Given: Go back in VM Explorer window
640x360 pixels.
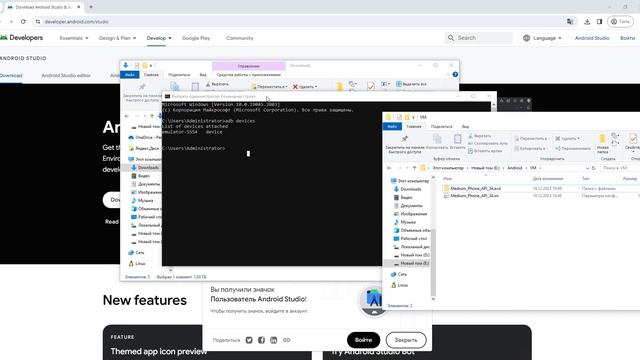Looking at the screenshot, I should (389, 168).
